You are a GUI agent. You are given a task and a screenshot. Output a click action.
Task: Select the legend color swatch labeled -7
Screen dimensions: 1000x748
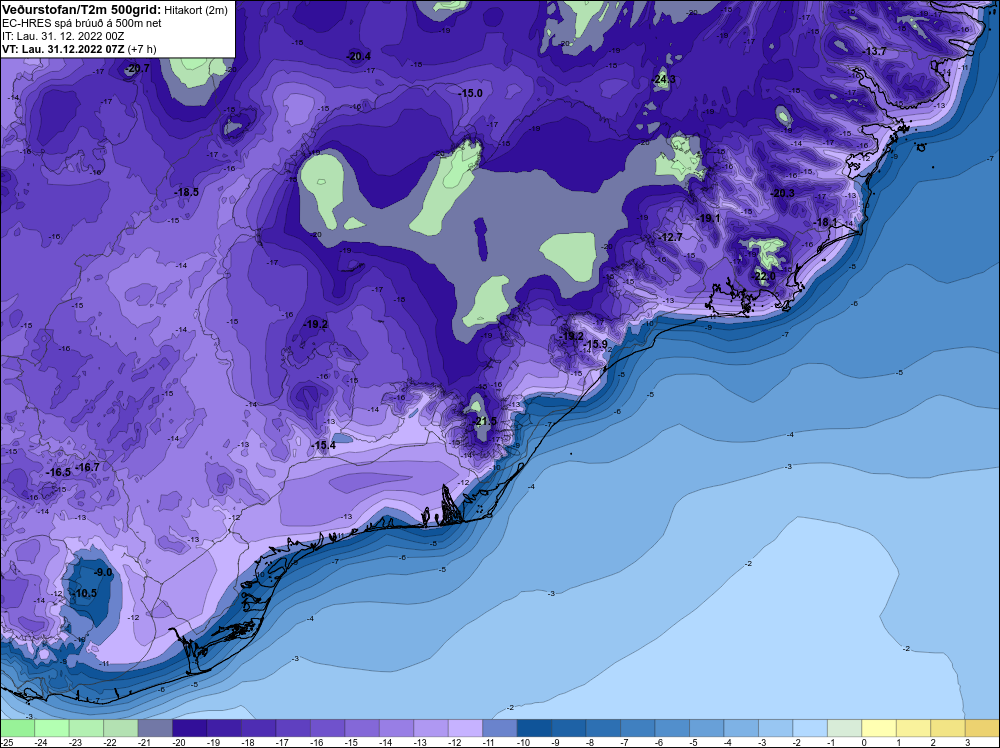637,728
